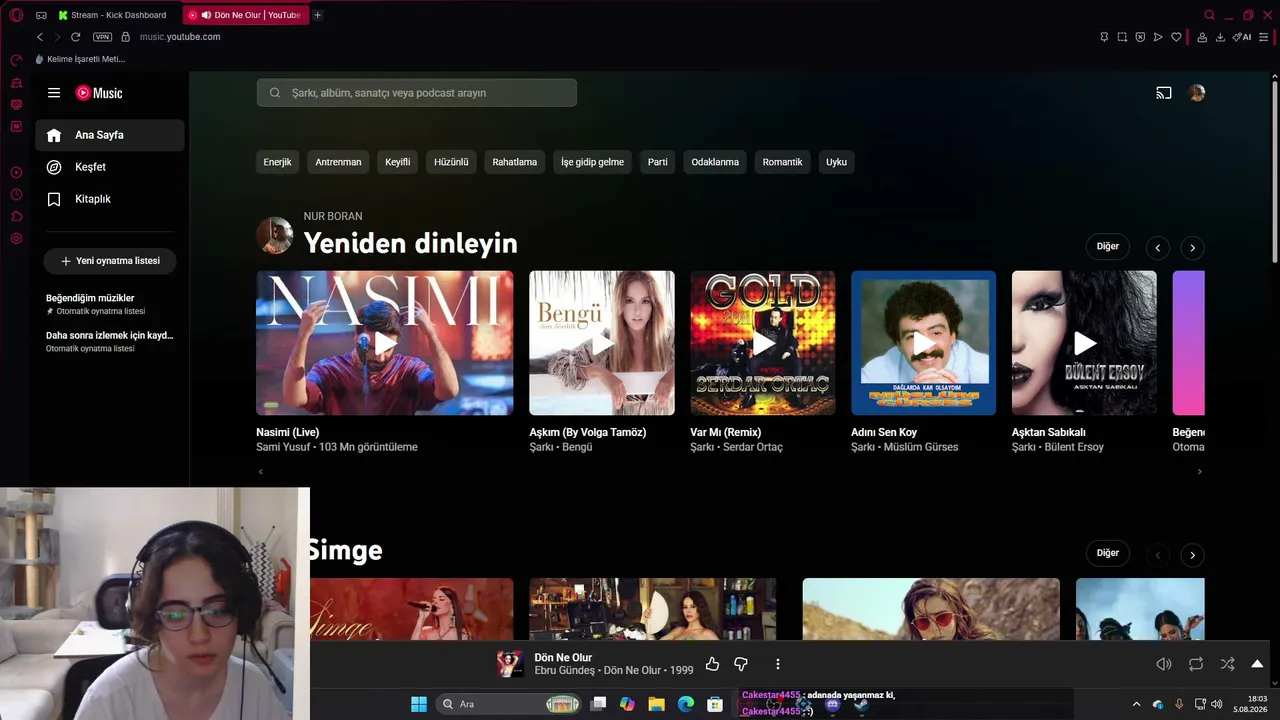This screenshot has width=1280, height=720.
Task: Open the player three-dot options menu
Action: (x=778, y=664)
